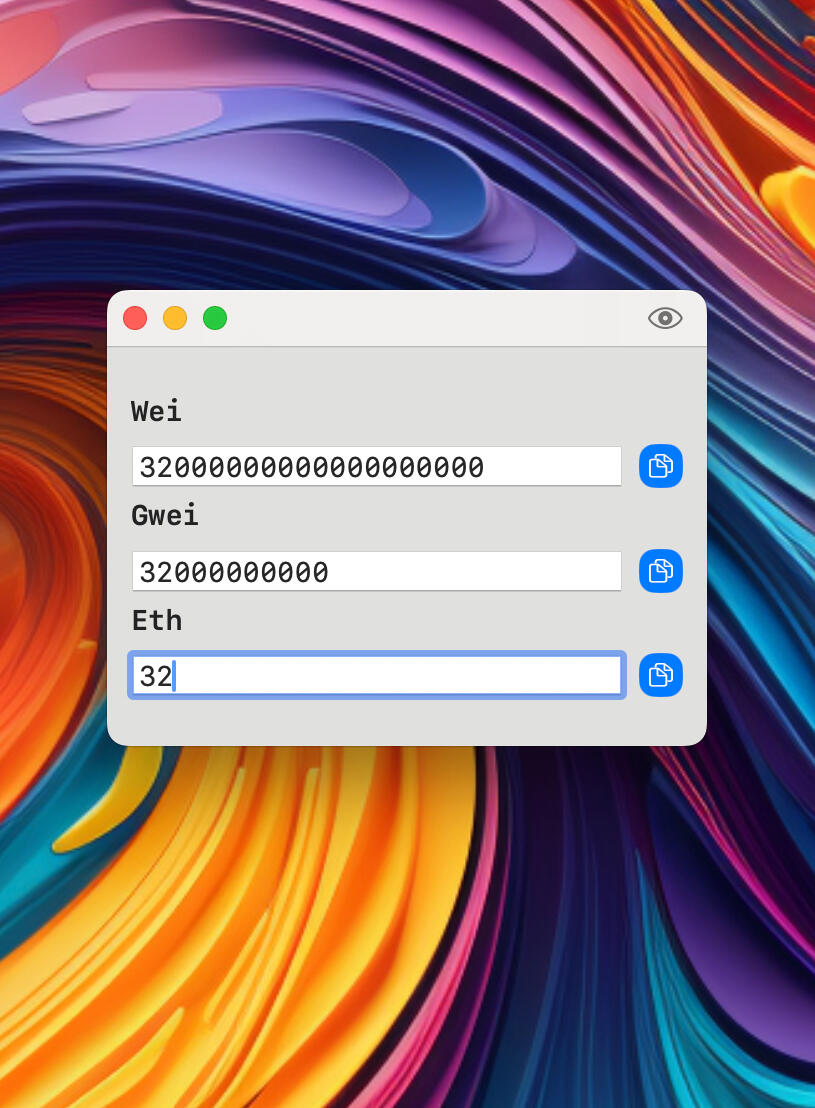Click the number 32000000000 in Gwei field
Viewport: 815px width, 1108px height.
(x=234, y=572)
